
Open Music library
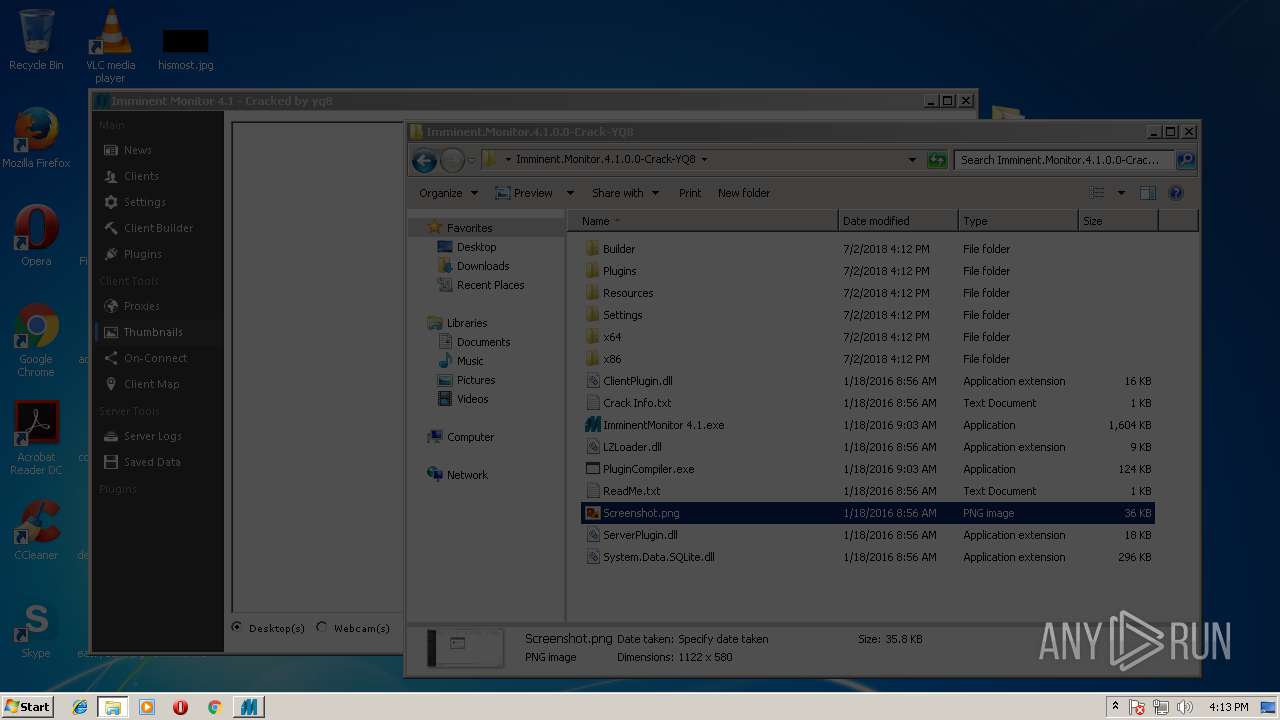[x=470, y=361]
